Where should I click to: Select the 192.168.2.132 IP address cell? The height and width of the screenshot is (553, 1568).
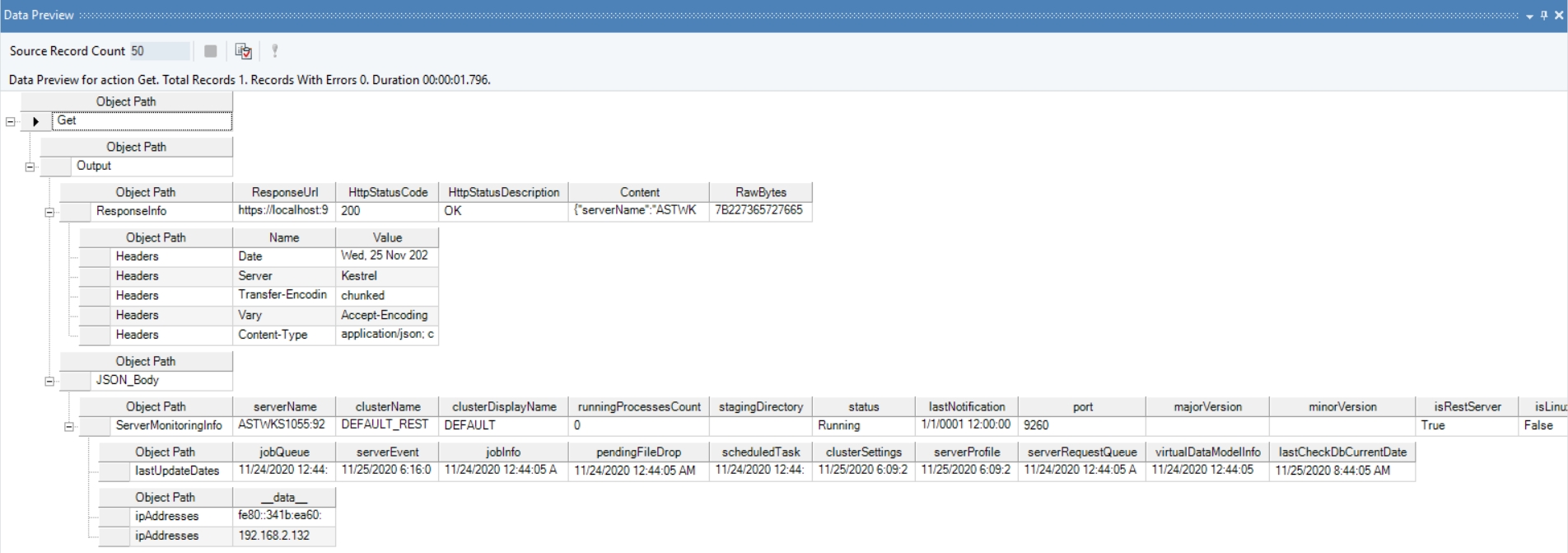(284, 536)
